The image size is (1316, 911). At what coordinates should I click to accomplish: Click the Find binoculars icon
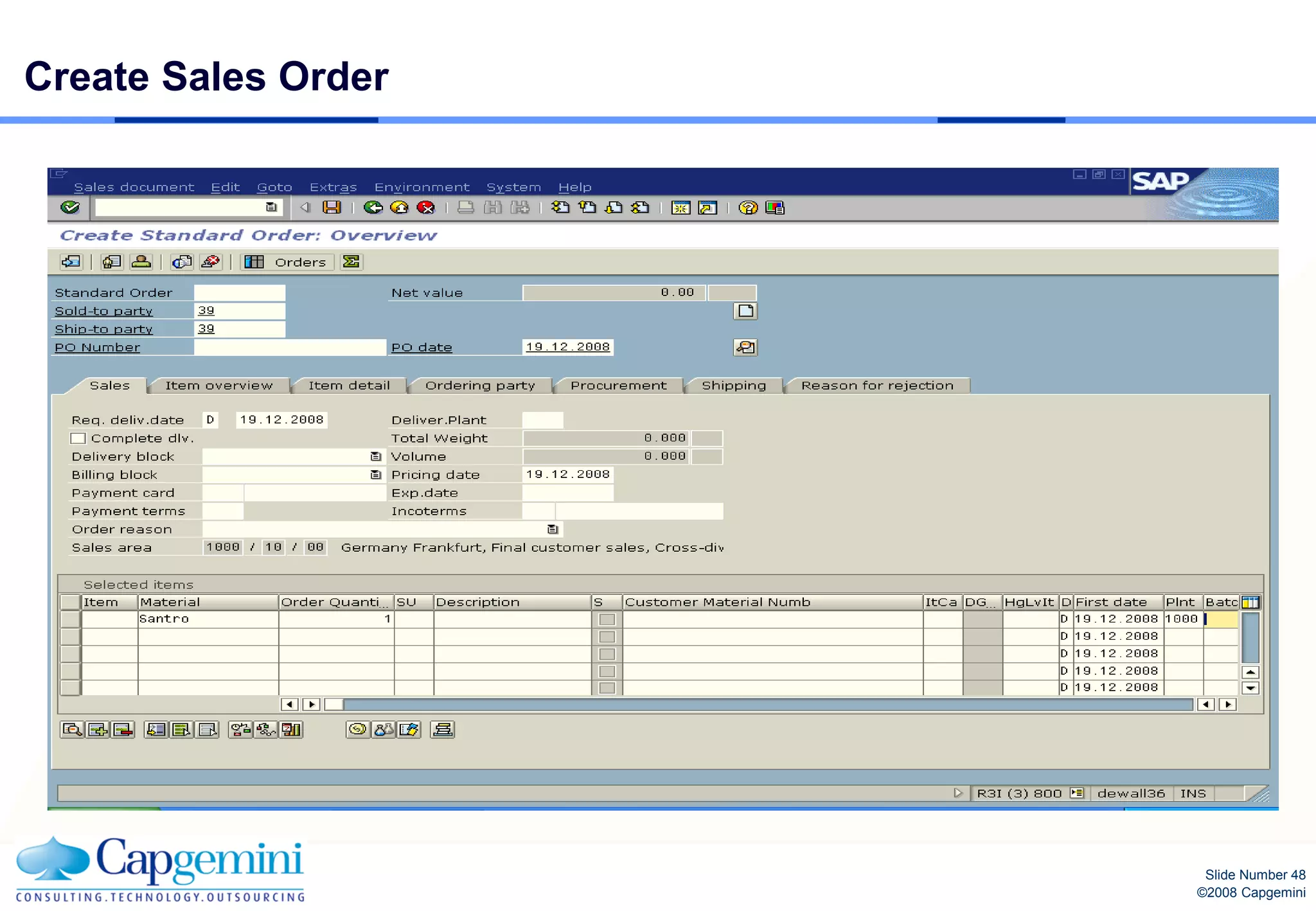pyautogui.click(x=493, y=208)
